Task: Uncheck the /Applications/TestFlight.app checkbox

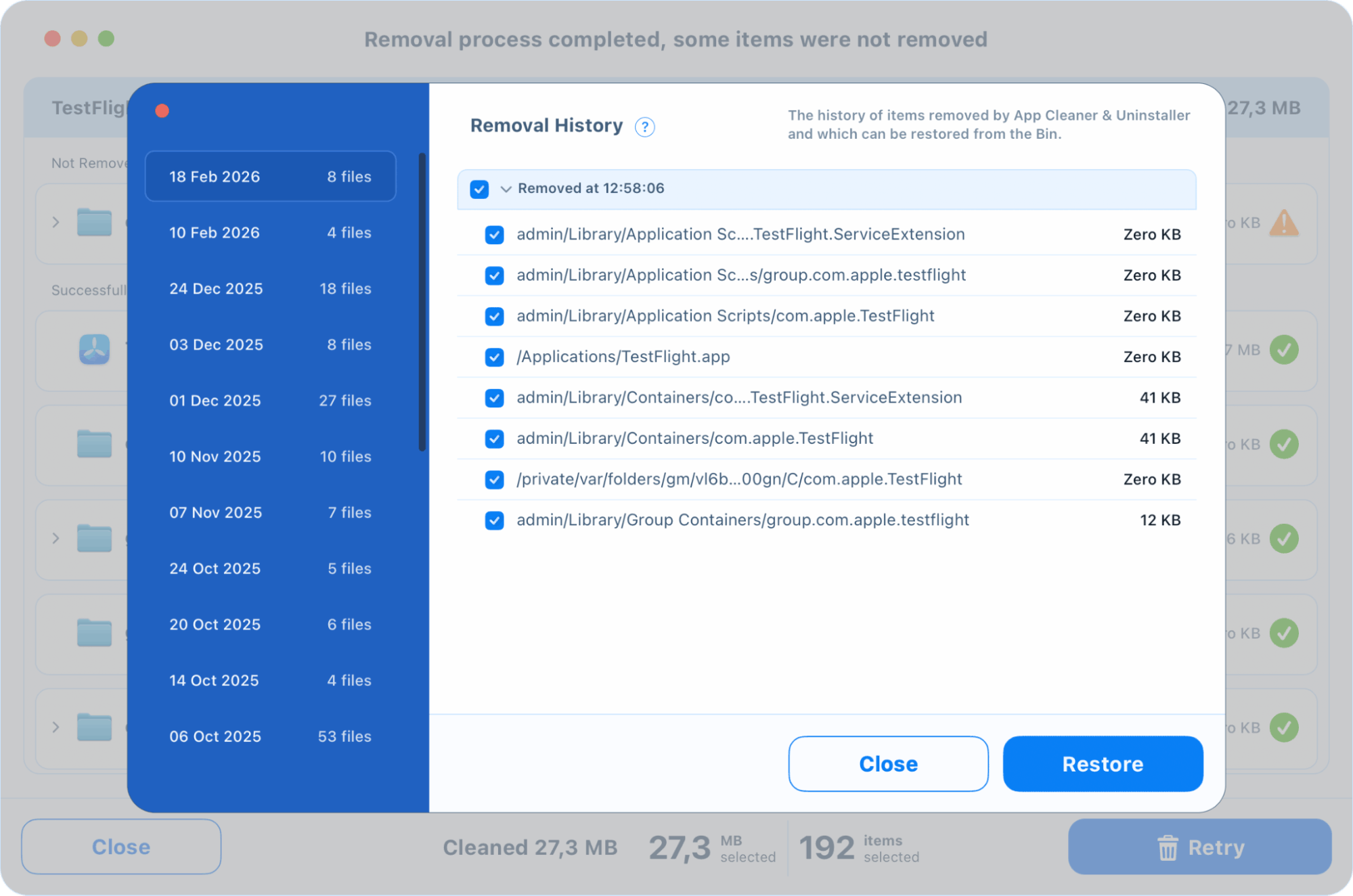Action: pos(494,357)
